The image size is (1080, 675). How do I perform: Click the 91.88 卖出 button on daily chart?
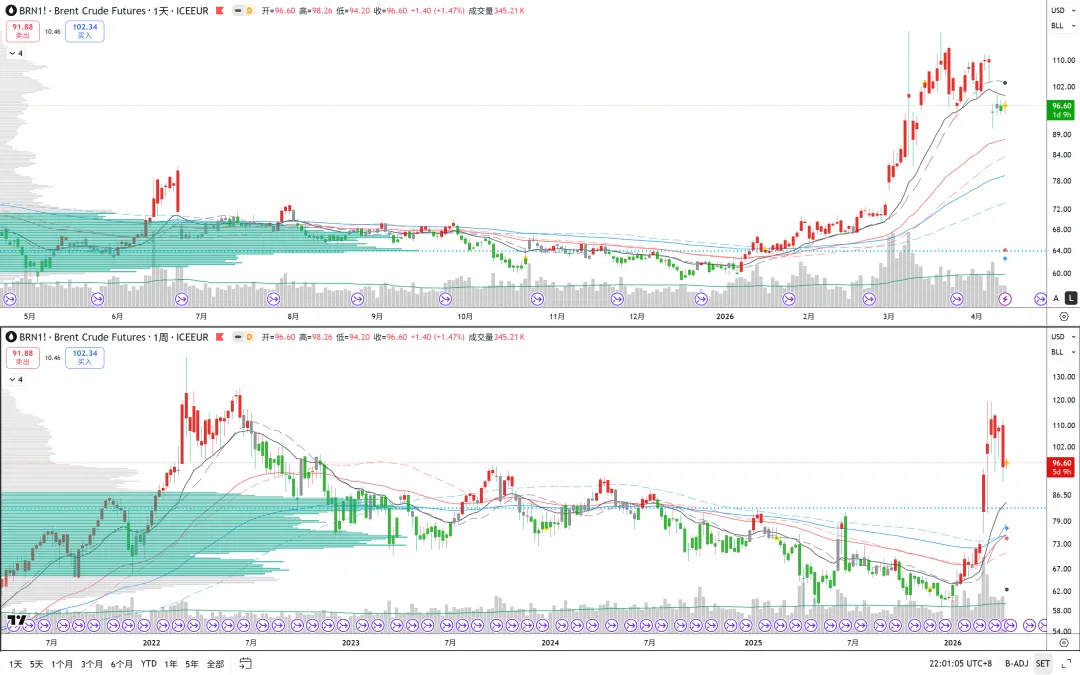pyautogui.click(x=23, y=31)
